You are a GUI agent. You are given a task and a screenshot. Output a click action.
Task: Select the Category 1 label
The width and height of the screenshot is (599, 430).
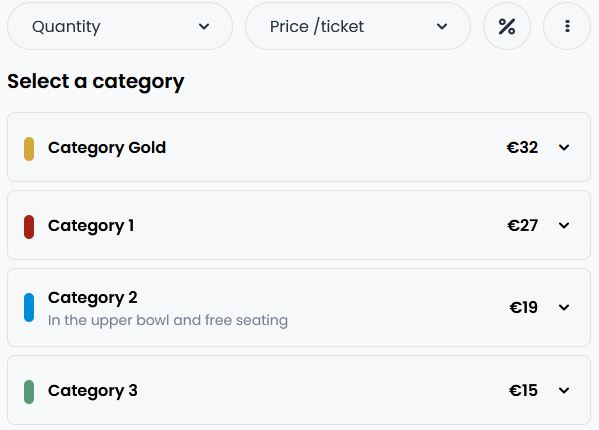91,226
